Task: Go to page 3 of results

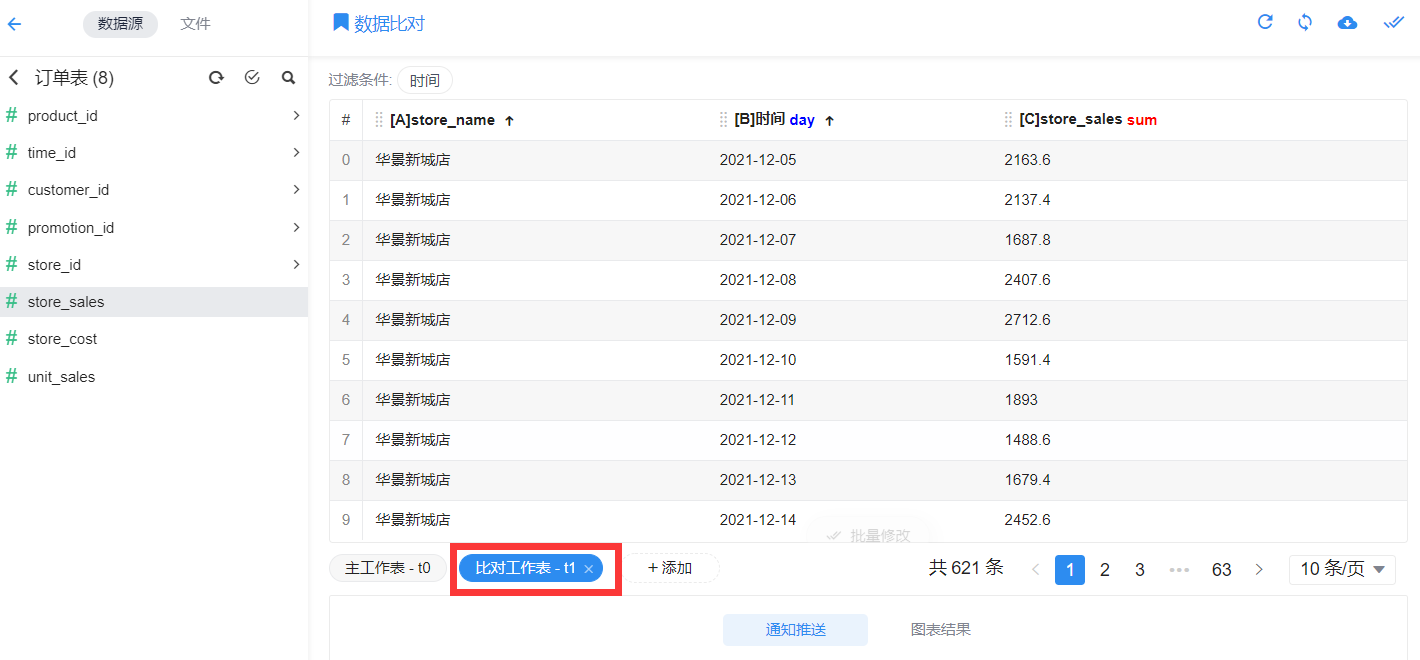Action: pos(1140,570)
